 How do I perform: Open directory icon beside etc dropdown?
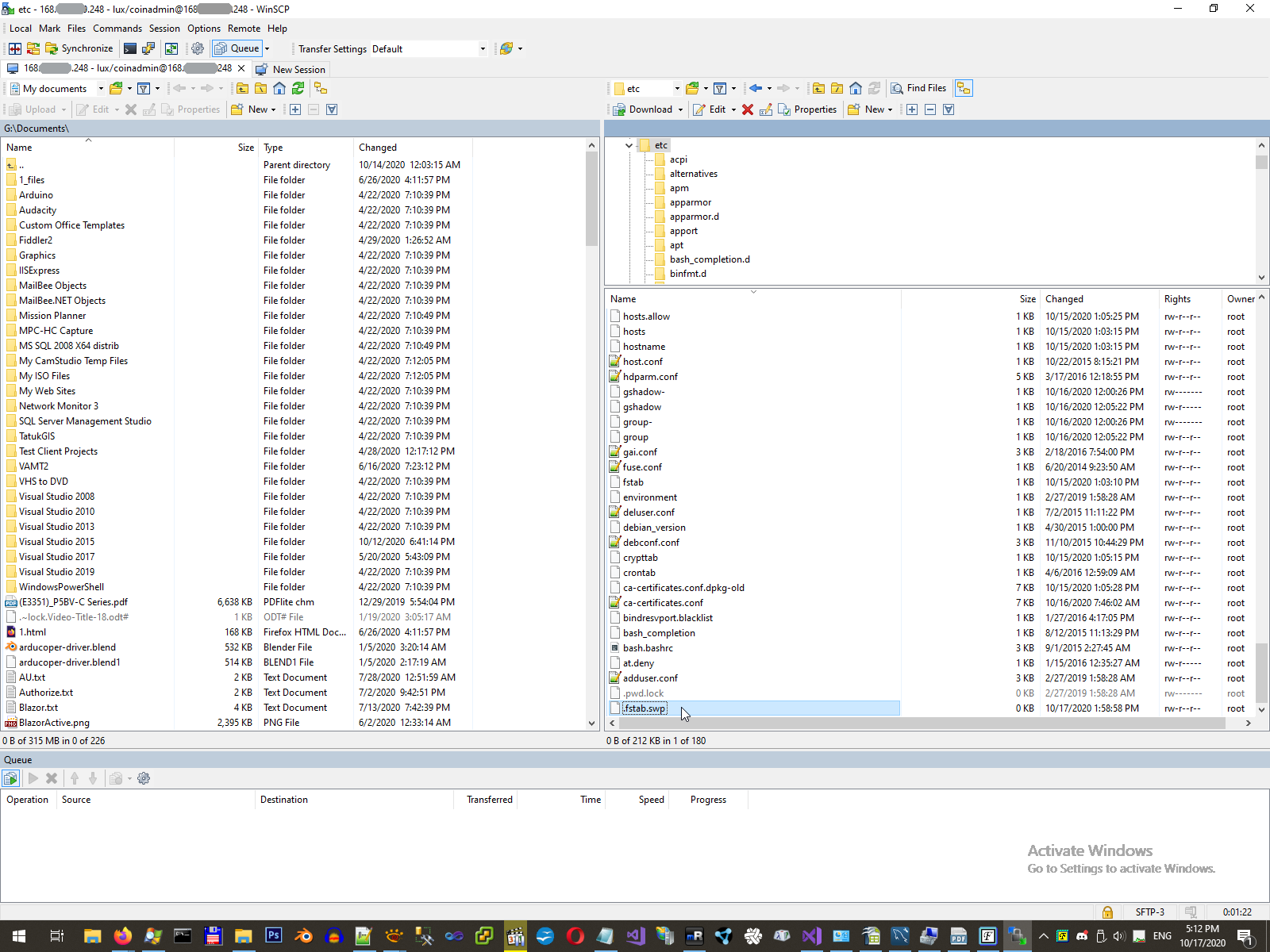click(x=692, y=88)
